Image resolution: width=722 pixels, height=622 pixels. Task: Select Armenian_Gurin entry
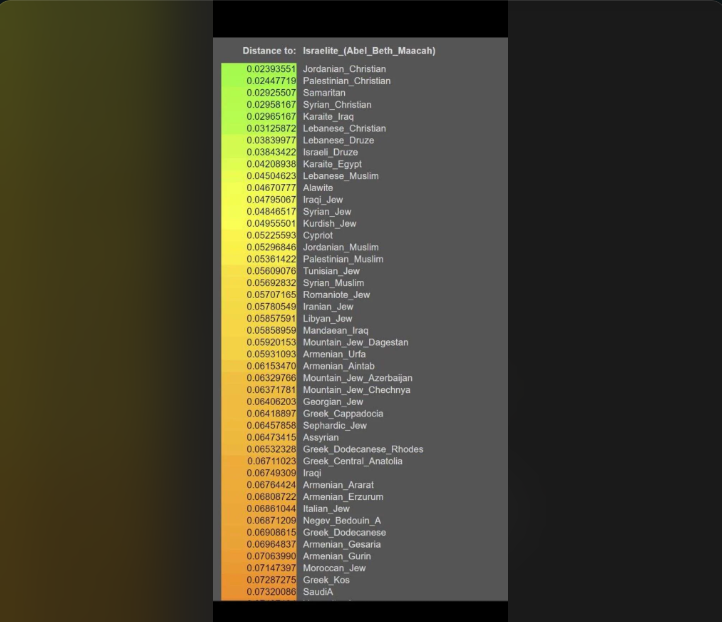(x=337, y=556)
